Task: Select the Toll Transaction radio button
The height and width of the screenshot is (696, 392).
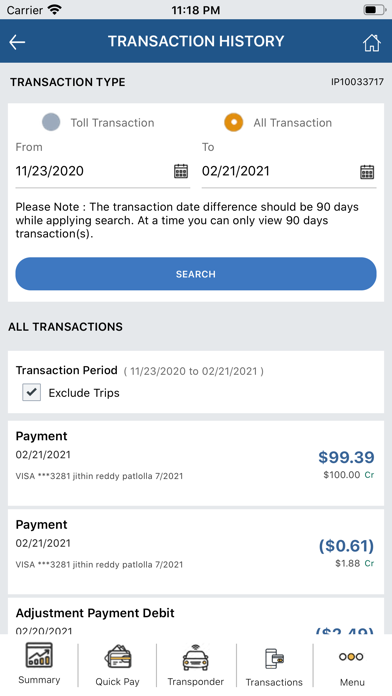Action: [51, 122]
